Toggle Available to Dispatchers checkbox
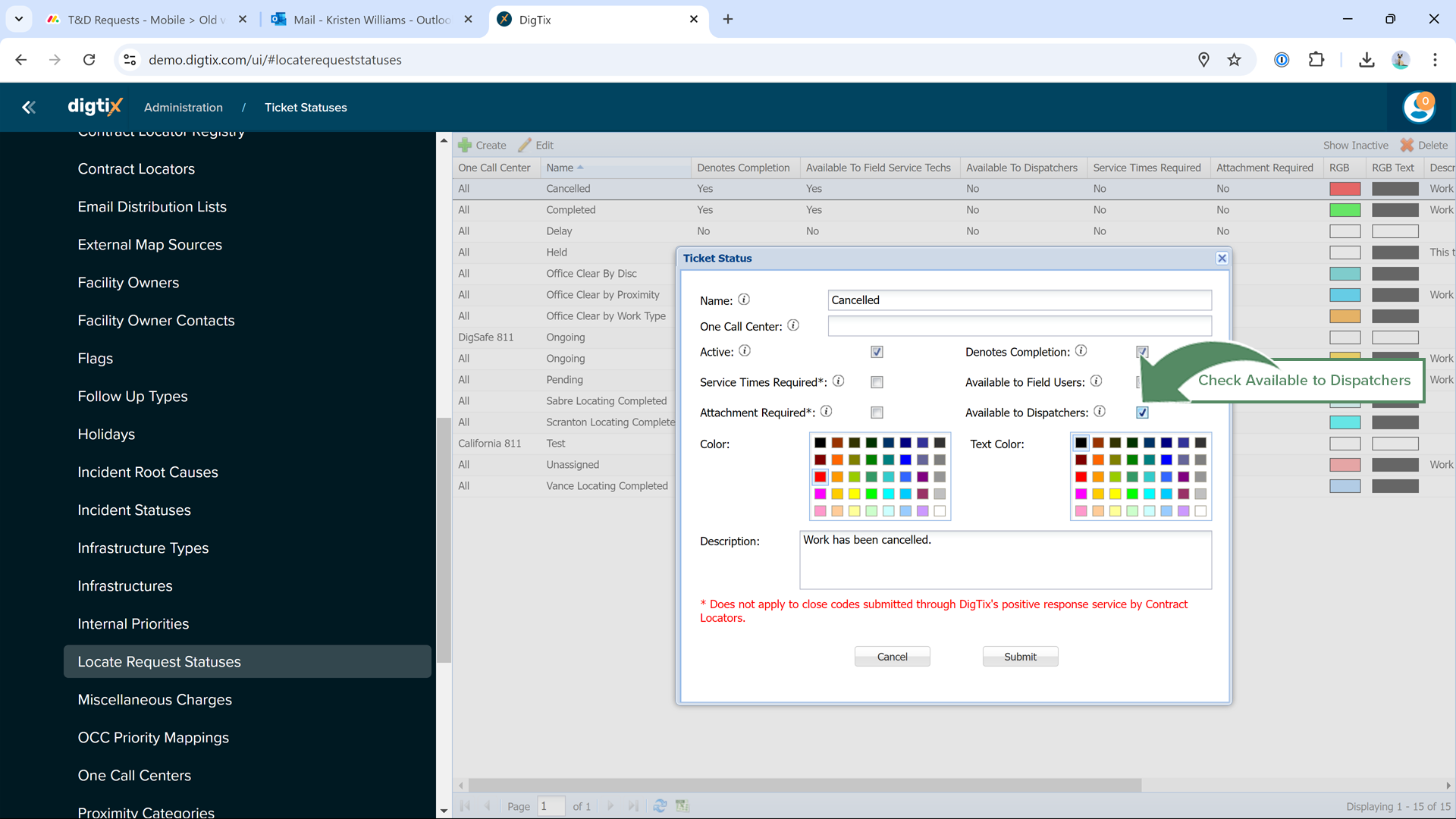The height and width of the screenshot is (819, 1456). click(x=1142, y=413)
